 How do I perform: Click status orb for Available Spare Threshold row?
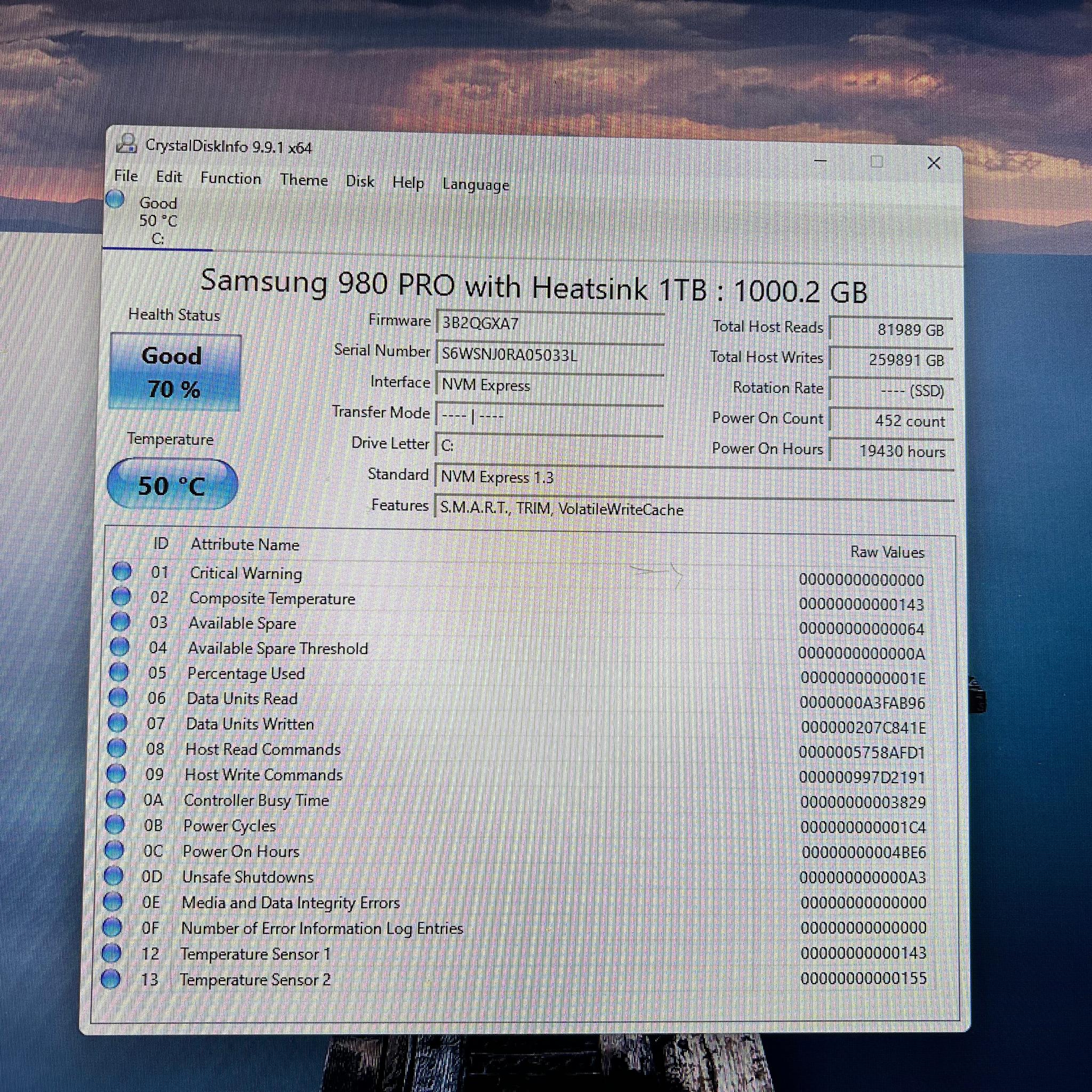119,647
